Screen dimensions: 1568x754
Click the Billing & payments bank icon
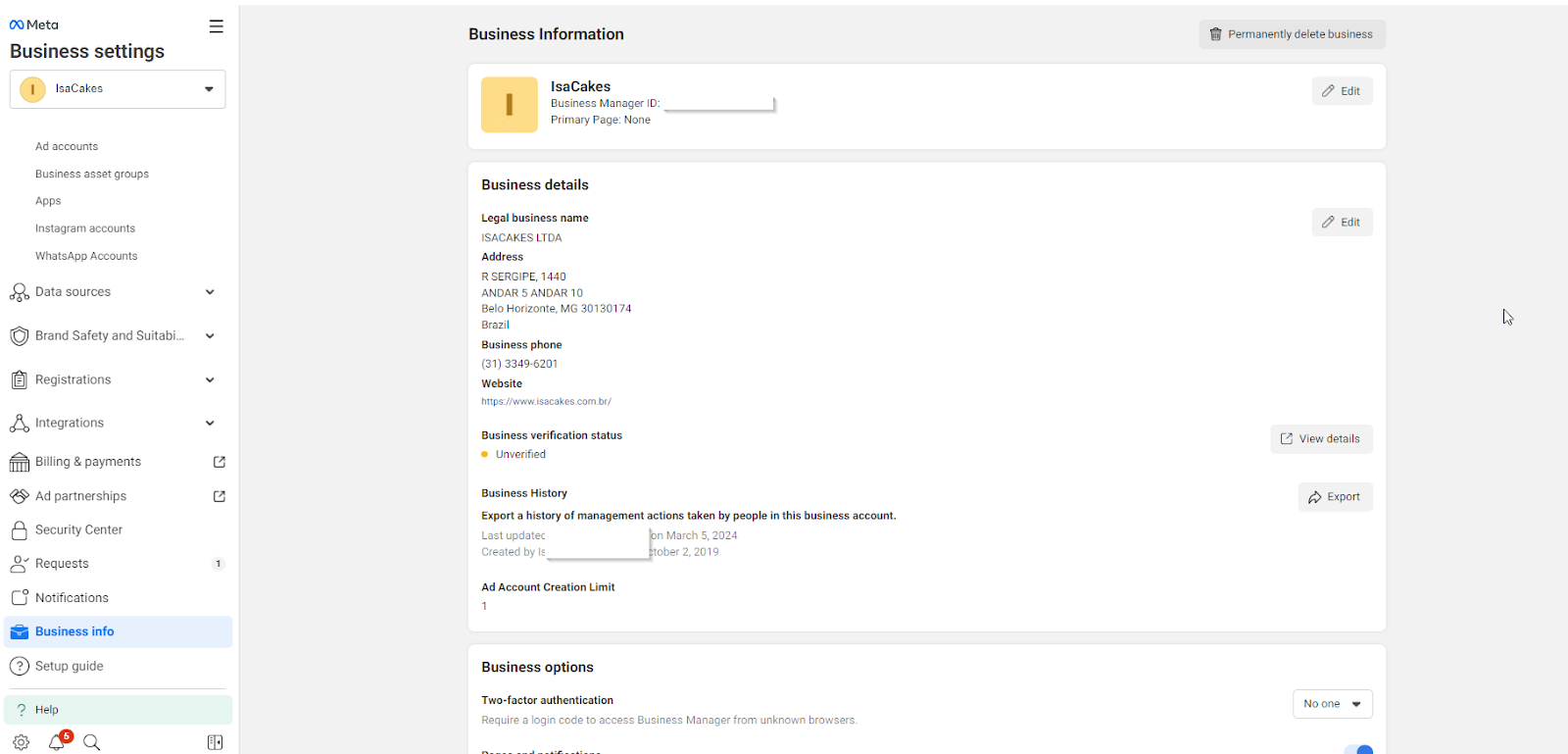click(19, 462)
